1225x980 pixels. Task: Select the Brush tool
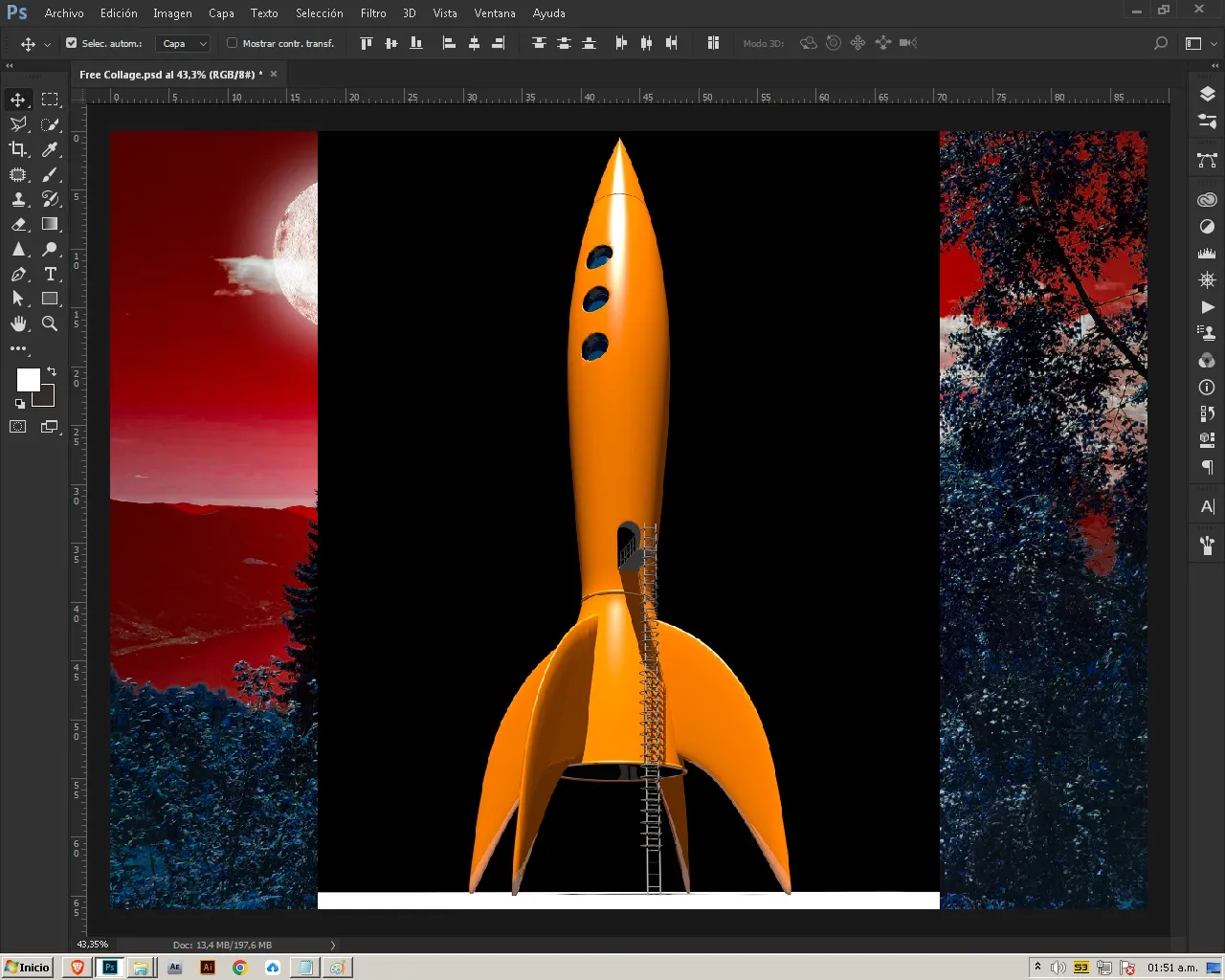coord(50,174)
